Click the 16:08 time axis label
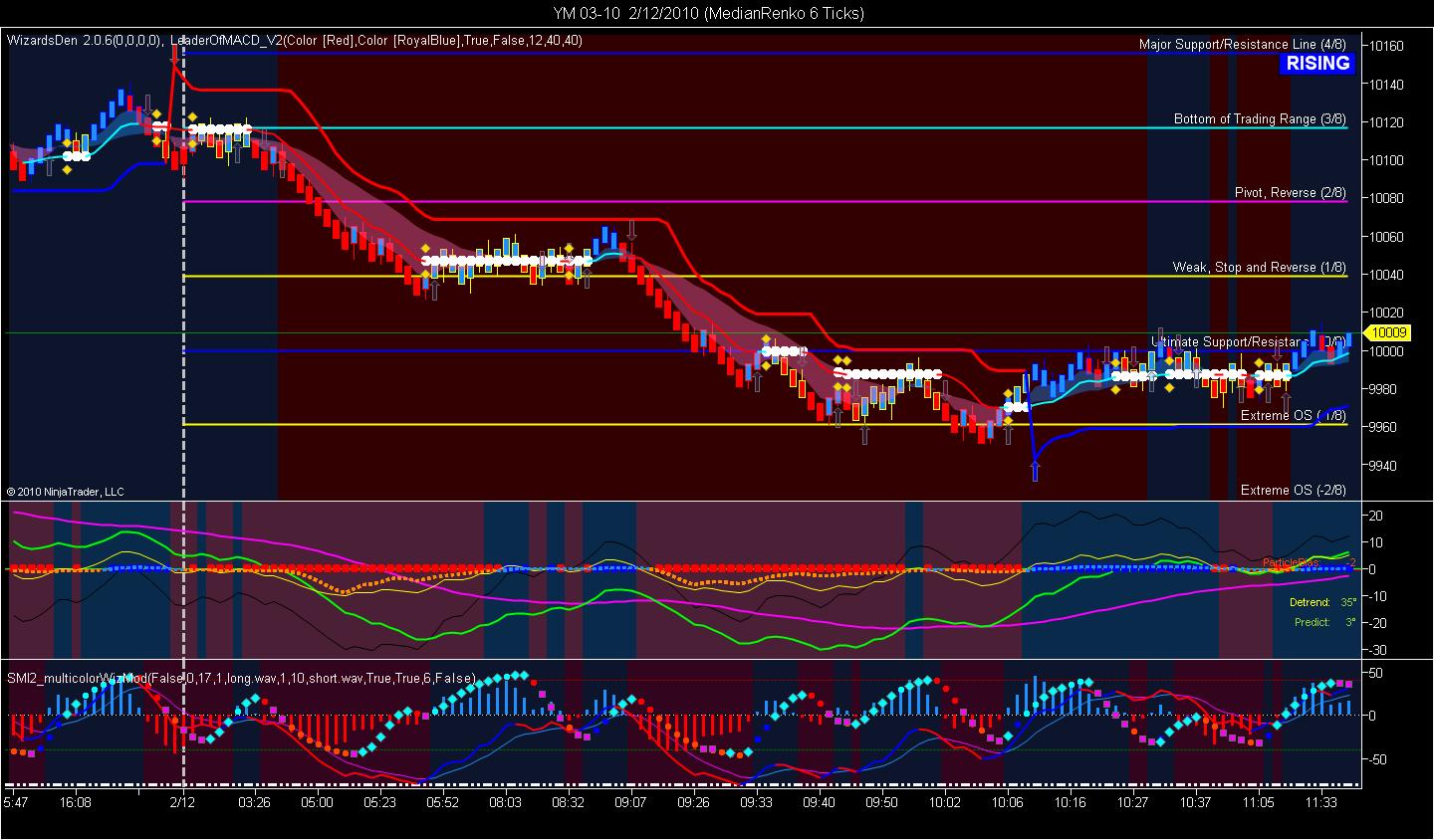Screen dimensions: 1434x840 (x=75, y=801)
